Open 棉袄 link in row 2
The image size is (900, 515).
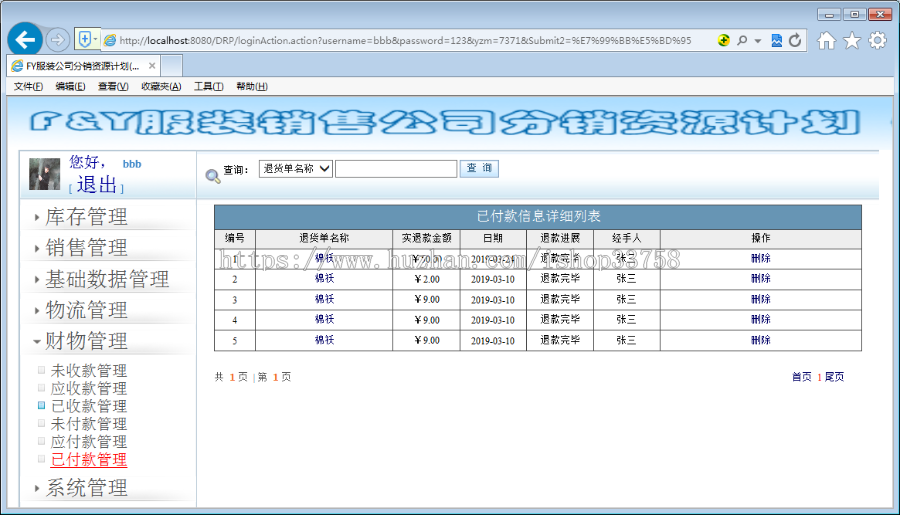[x=324, y=278]
